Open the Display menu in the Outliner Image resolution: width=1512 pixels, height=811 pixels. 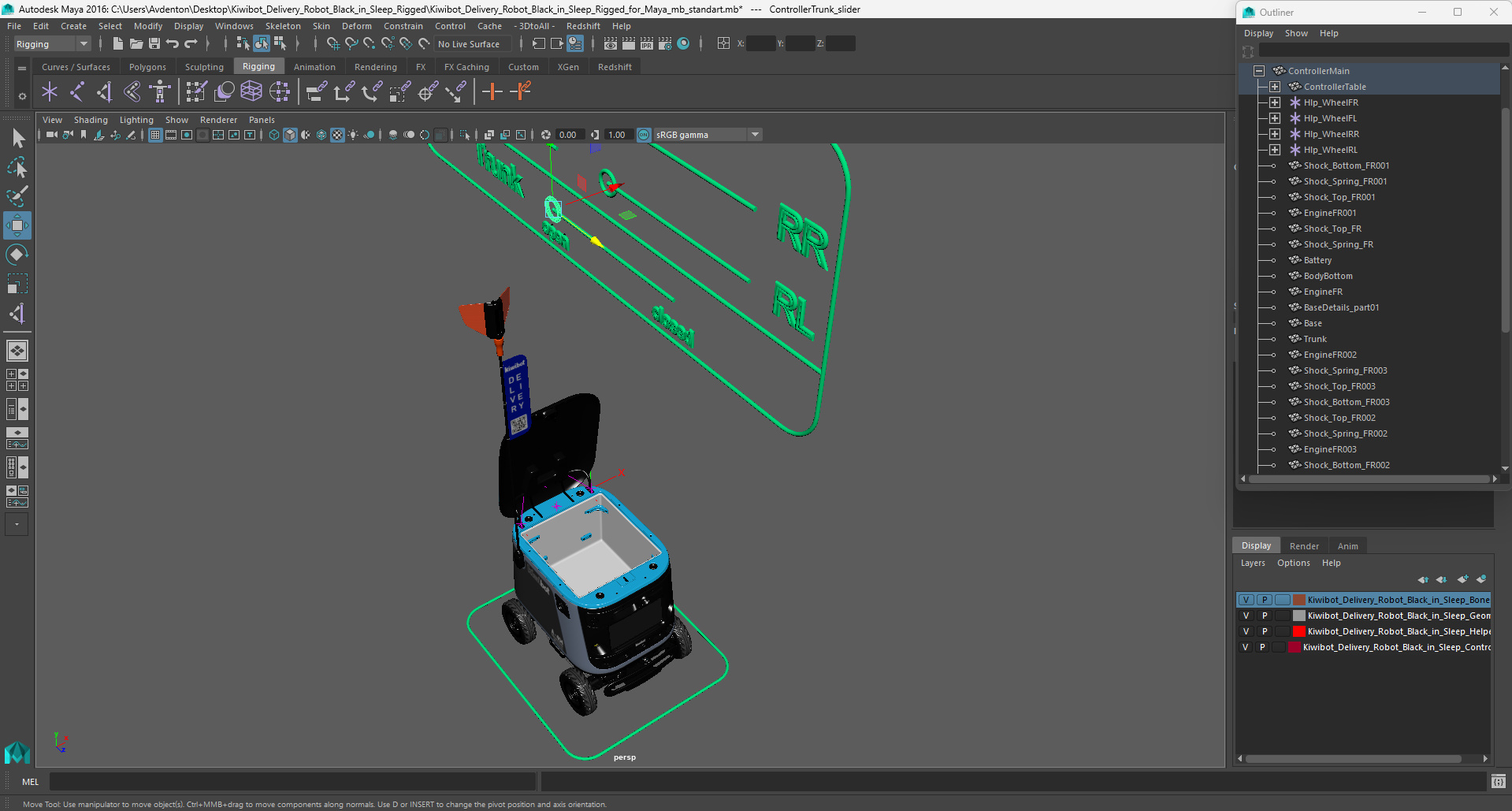[x=1258, y=33]
